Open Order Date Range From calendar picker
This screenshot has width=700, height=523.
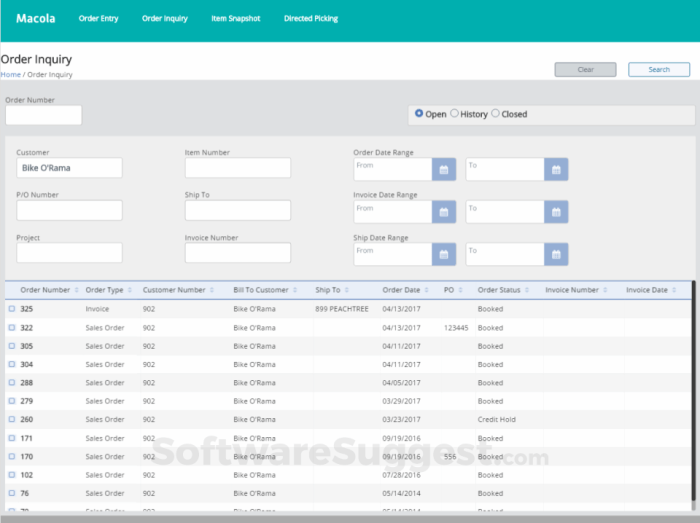pyautogui.click(x=444, y=170)
